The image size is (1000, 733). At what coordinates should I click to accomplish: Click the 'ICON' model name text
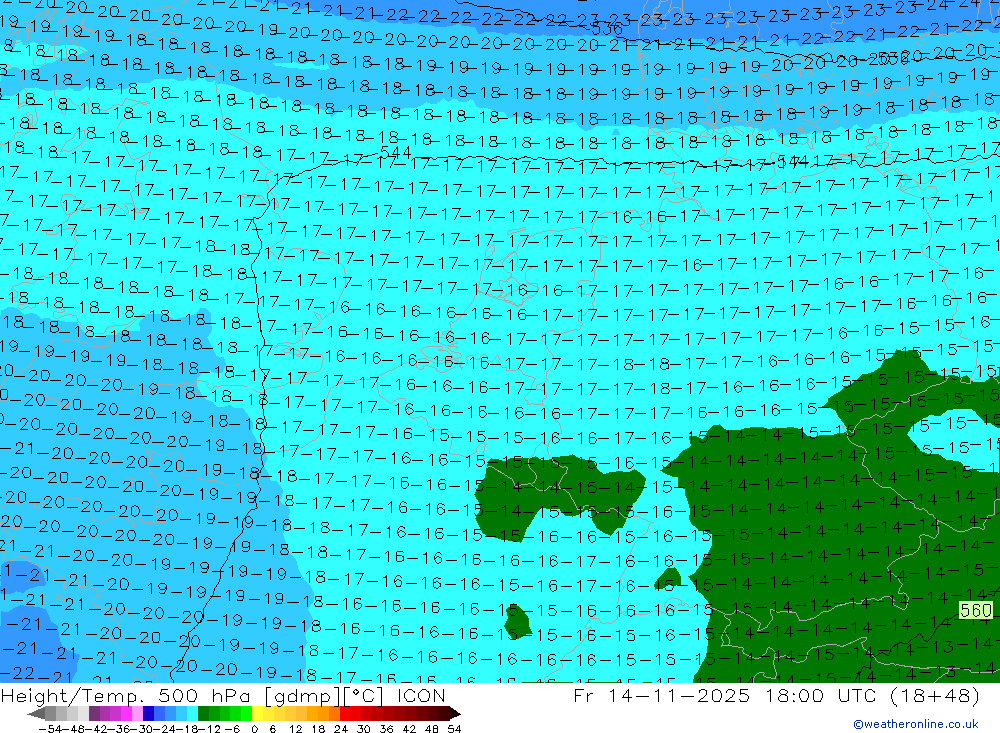(x=422, y=695)
